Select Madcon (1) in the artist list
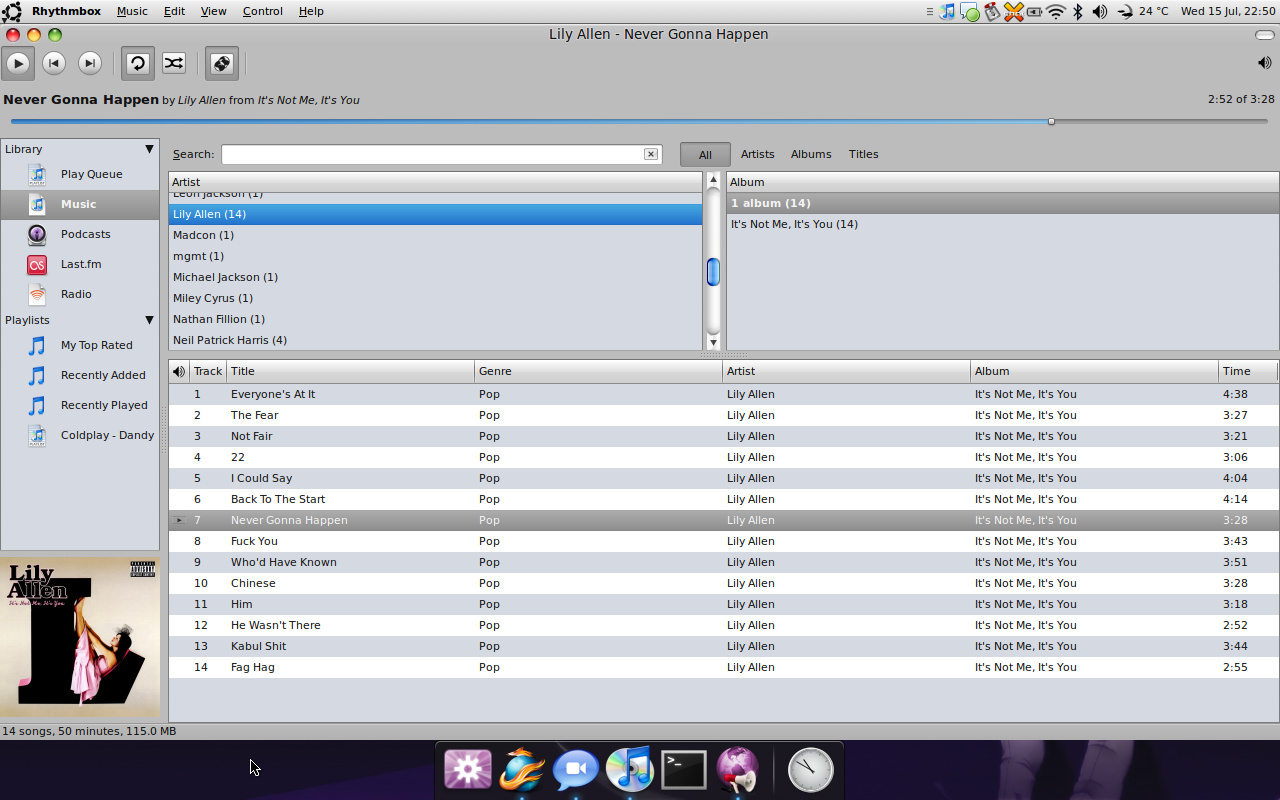This screenshot has width=1280, height=800. [x=435, y=235]
